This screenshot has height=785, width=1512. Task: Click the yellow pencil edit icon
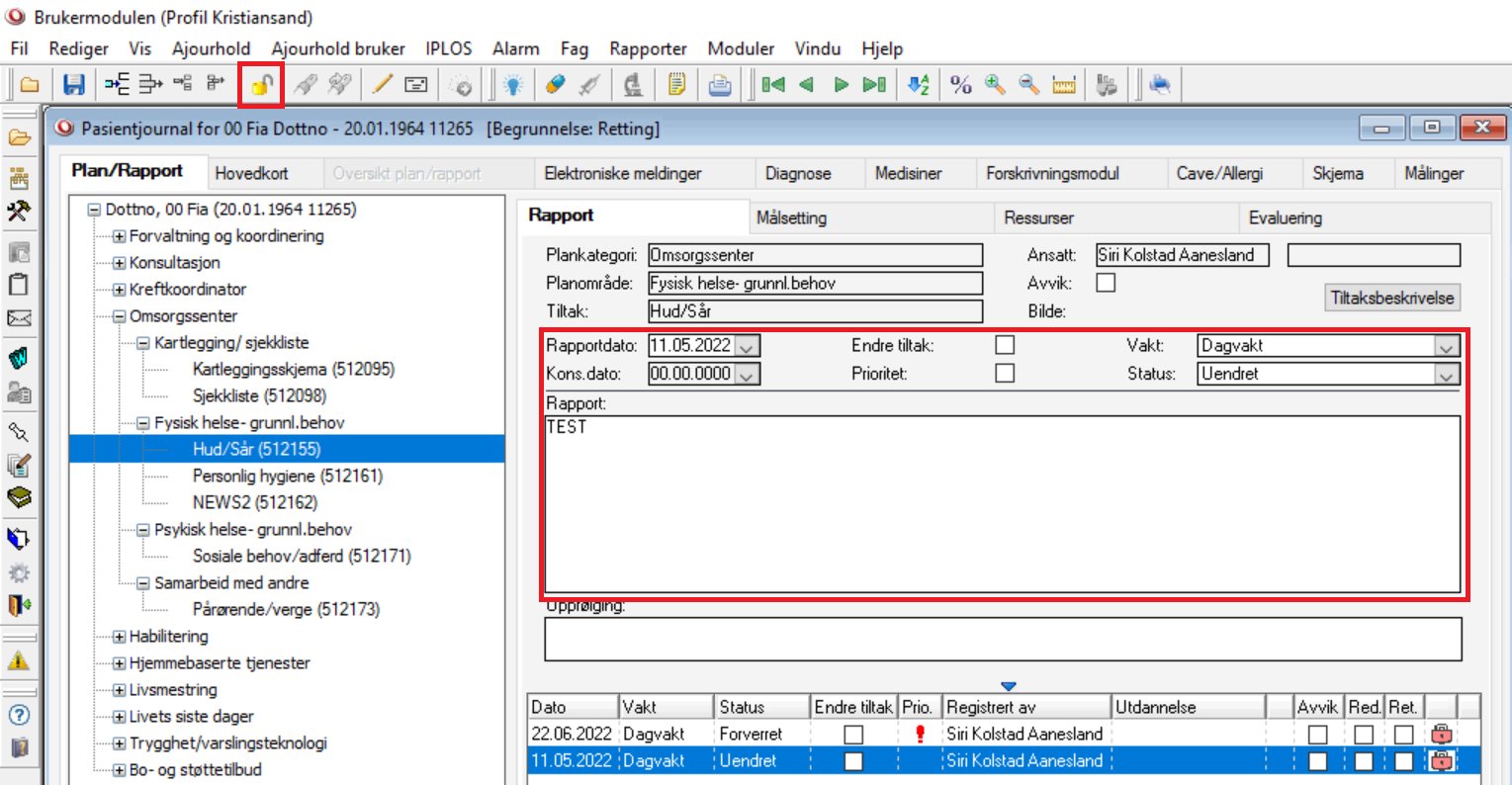point(382,85)
